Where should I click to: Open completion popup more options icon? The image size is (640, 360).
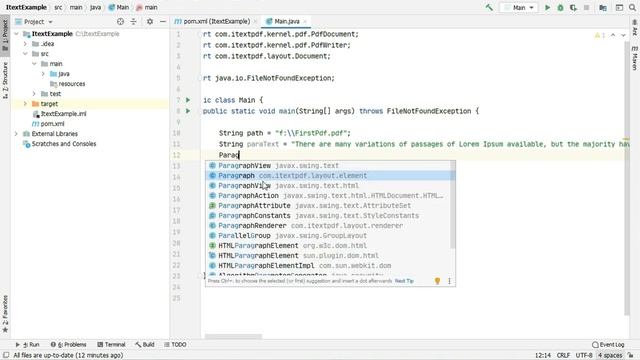tap(449, 281)
